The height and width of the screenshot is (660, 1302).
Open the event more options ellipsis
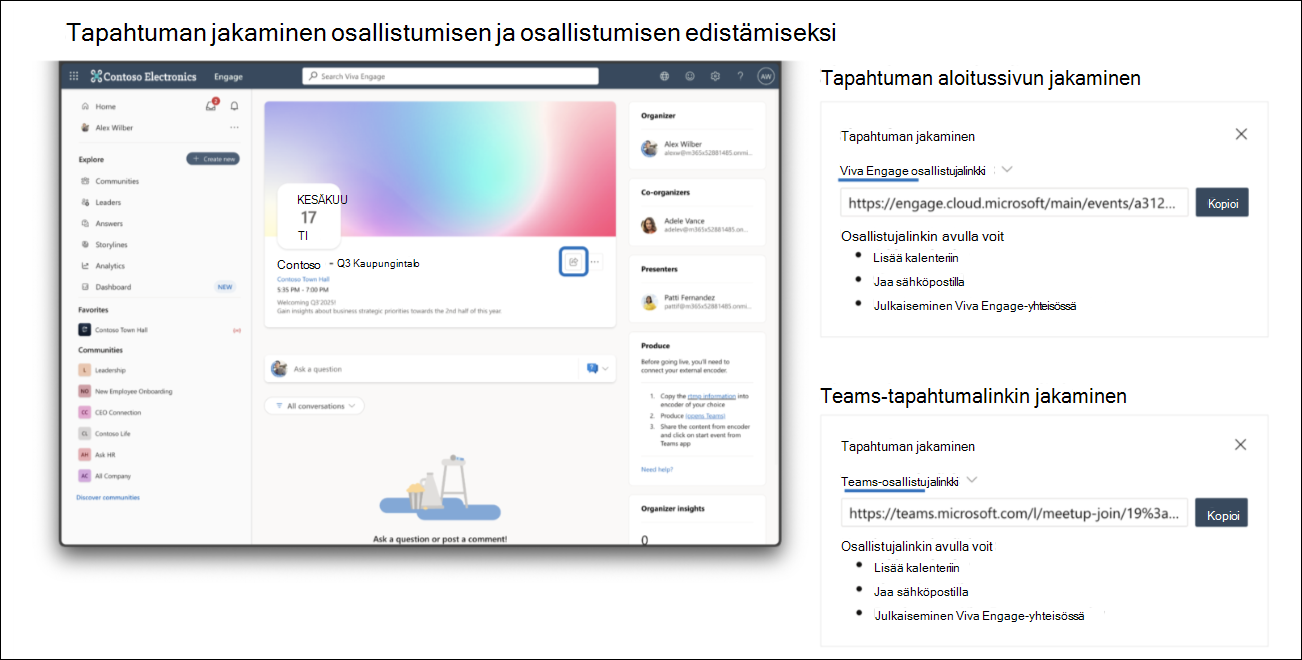point(596,262)
